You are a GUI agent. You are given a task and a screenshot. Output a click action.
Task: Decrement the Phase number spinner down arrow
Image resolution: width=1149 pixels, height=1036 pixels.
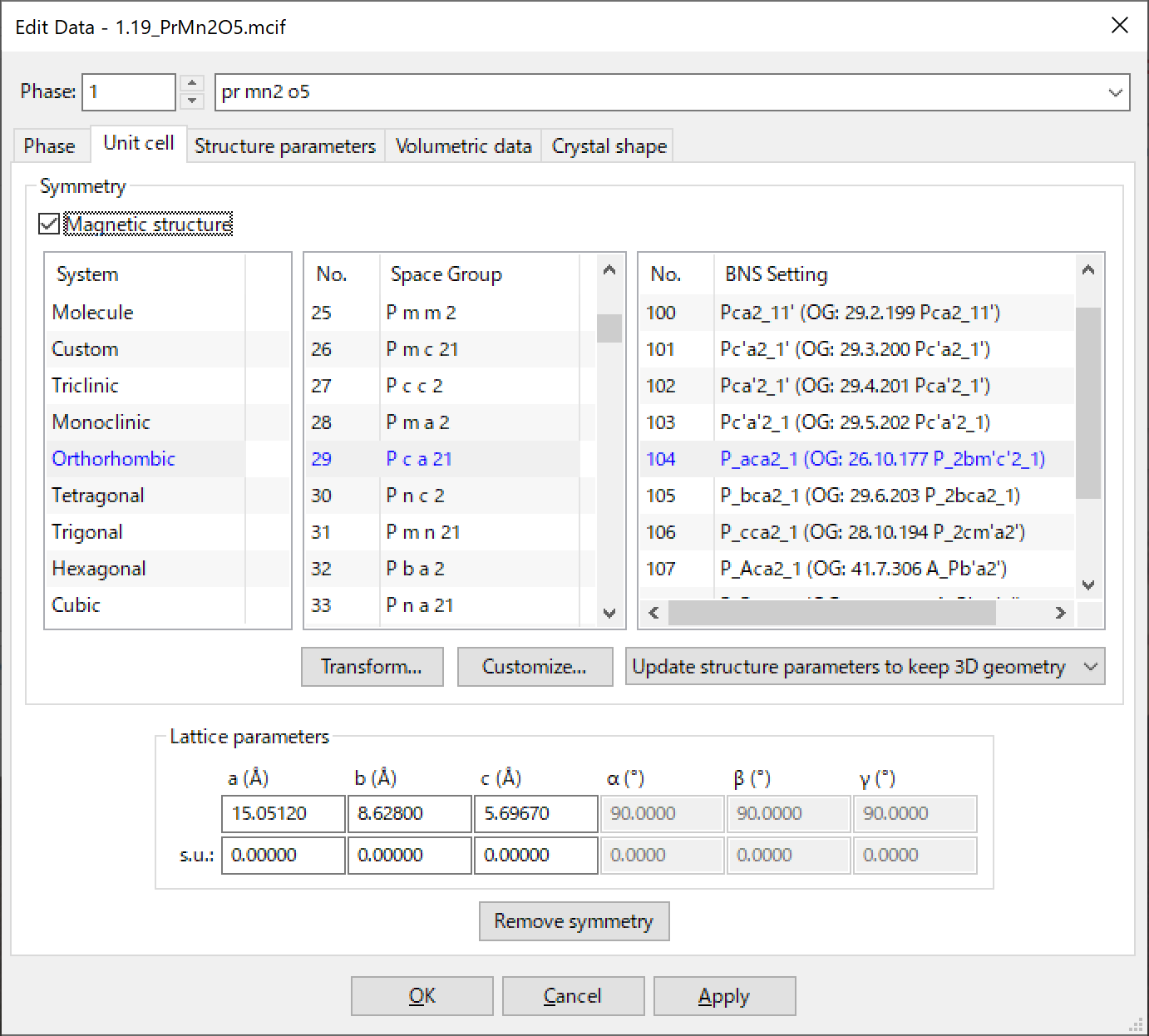[192, 101]
